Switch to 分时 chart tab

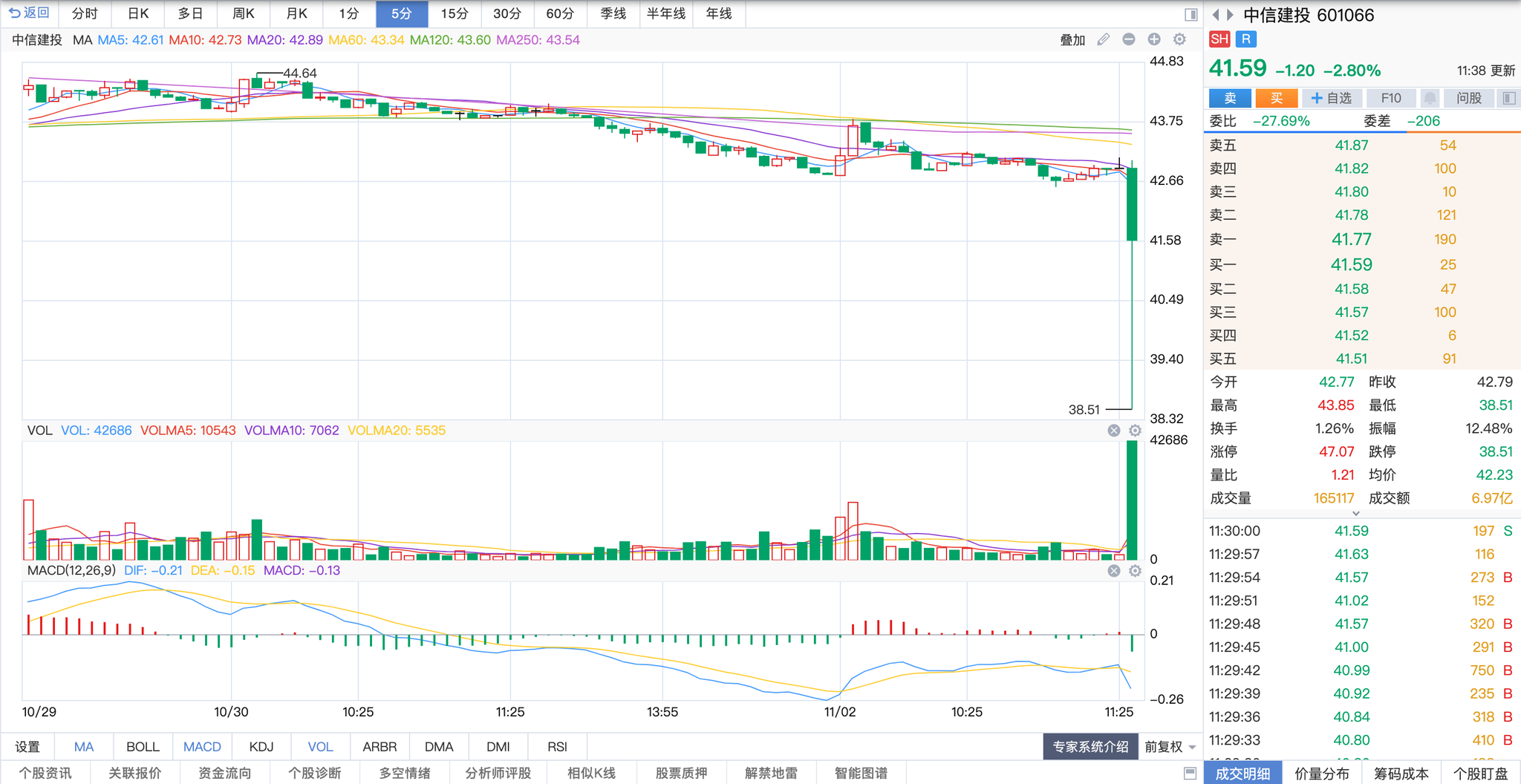click(85, 13)
